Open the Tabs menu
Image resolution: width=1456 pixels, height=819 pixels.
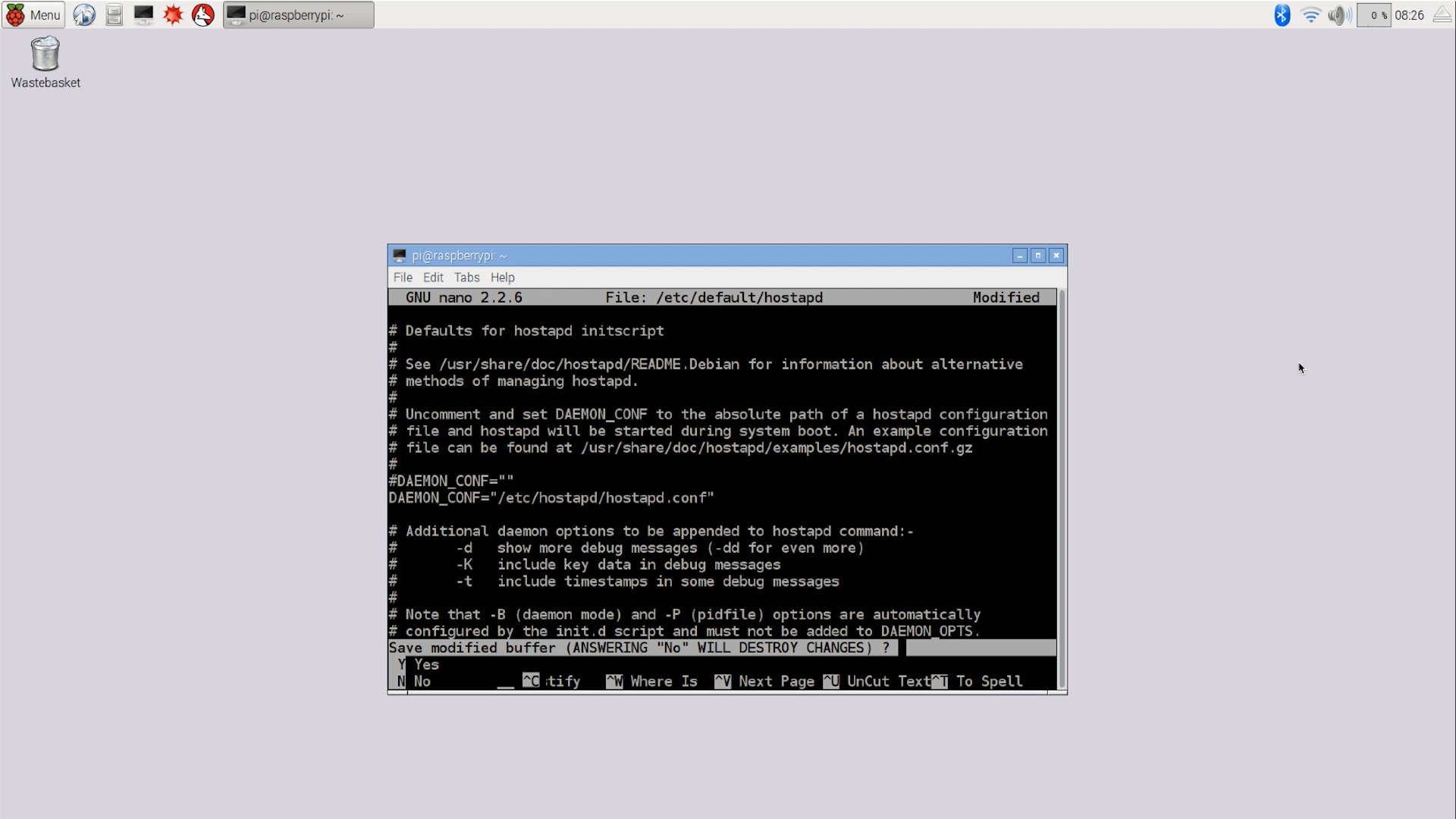click(466, 278)
